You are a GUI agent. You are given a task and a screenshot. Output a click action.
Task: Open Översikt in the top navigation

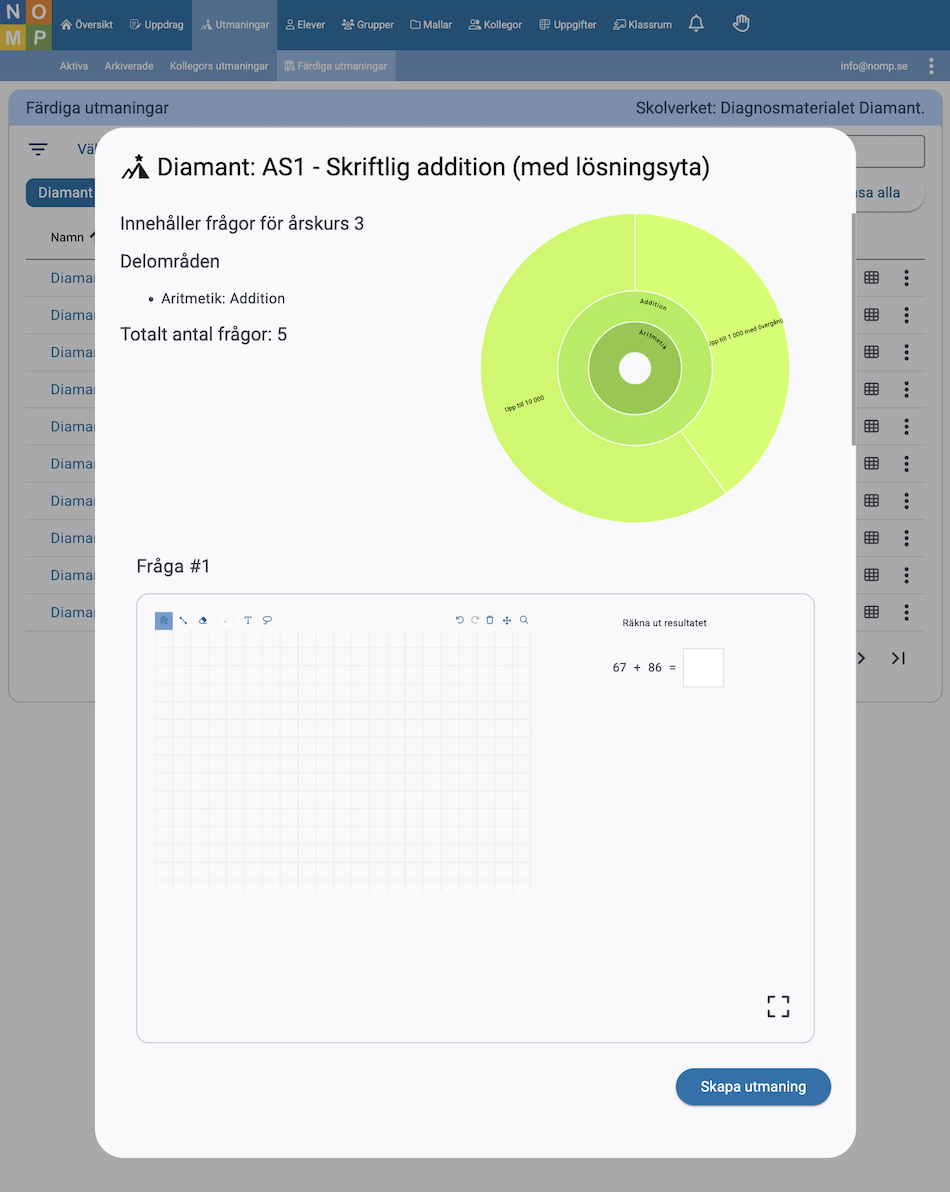pyautogui.click(x=87, y=25)
